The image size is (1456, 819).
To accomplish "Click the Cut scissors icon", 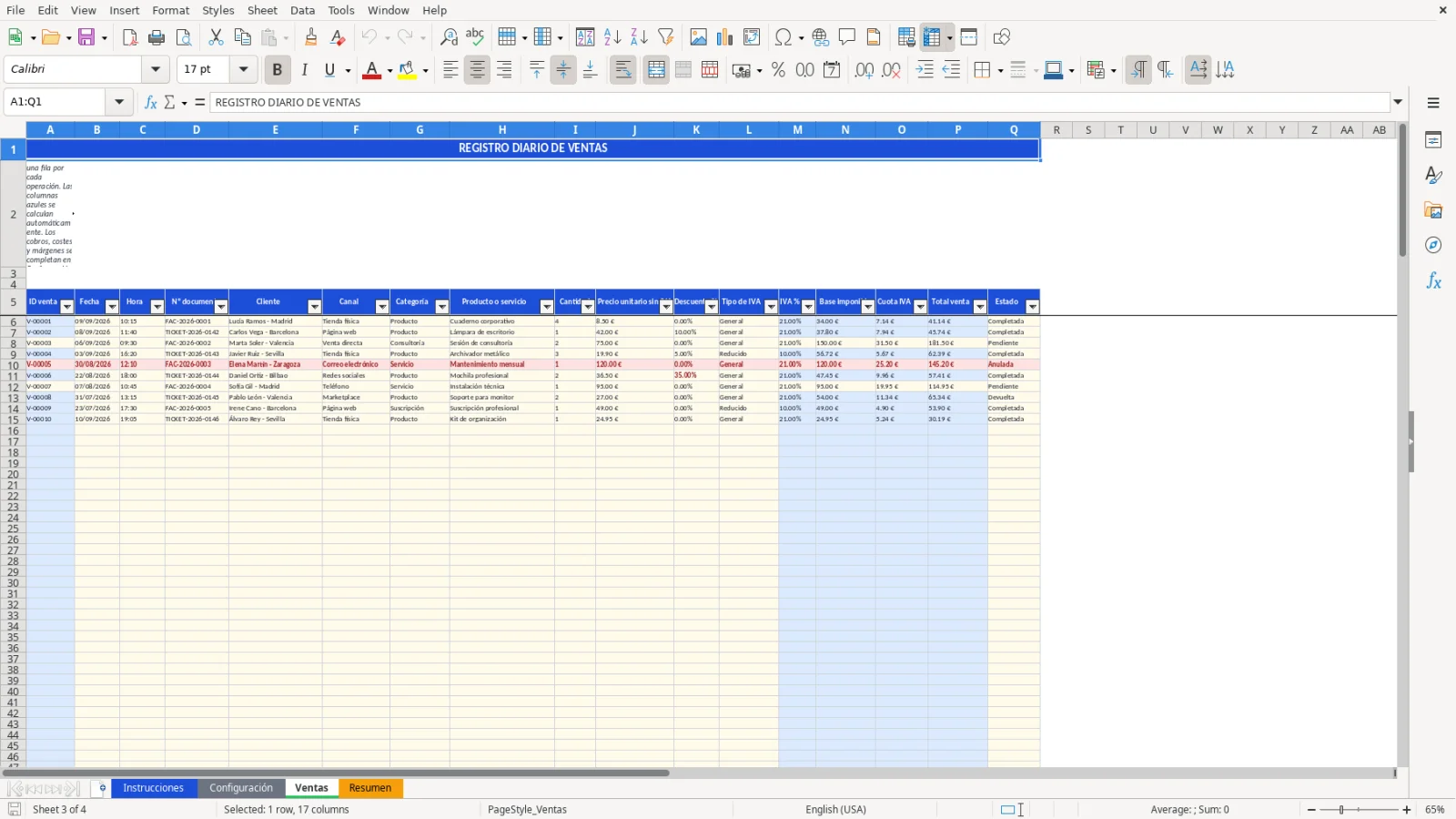I will click(216, 37).
